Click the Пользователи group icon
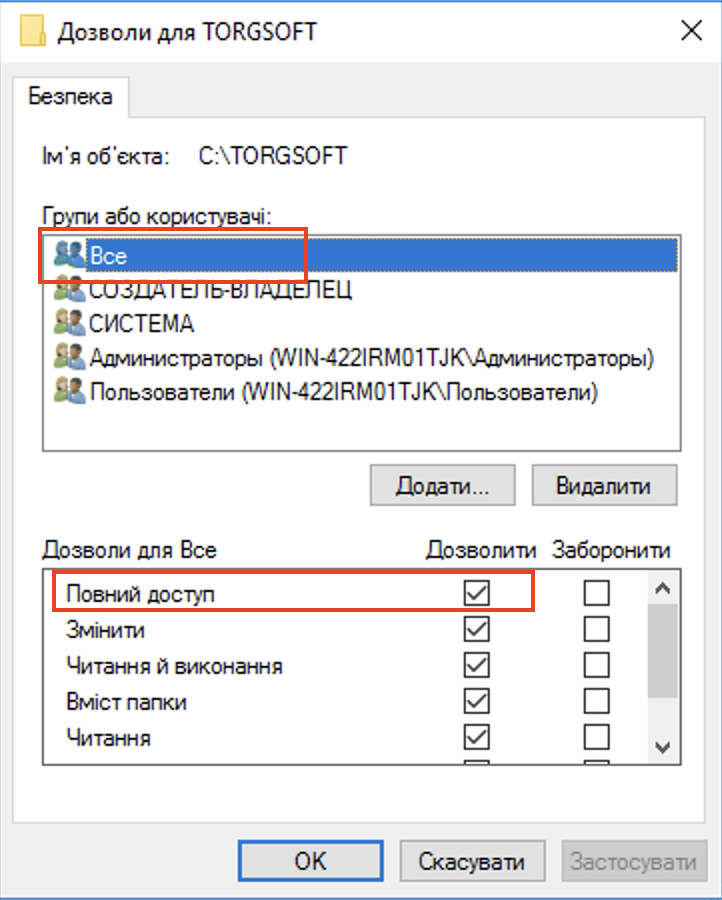 [x=69, y=391]
